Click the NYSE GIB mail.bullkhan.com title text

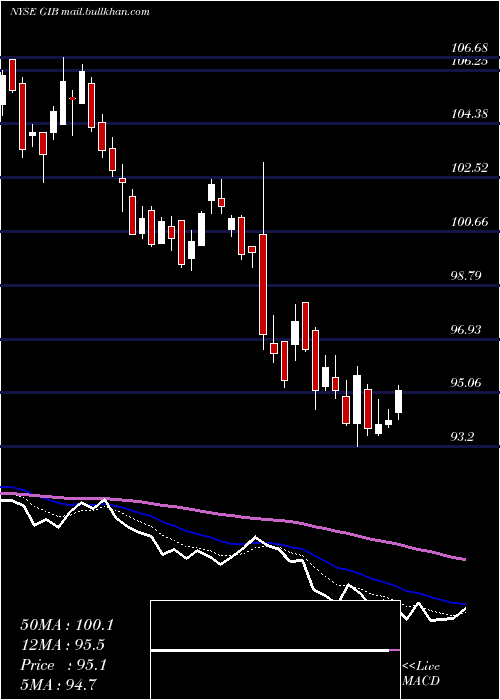pyautogui.click(x=79, y=12)
